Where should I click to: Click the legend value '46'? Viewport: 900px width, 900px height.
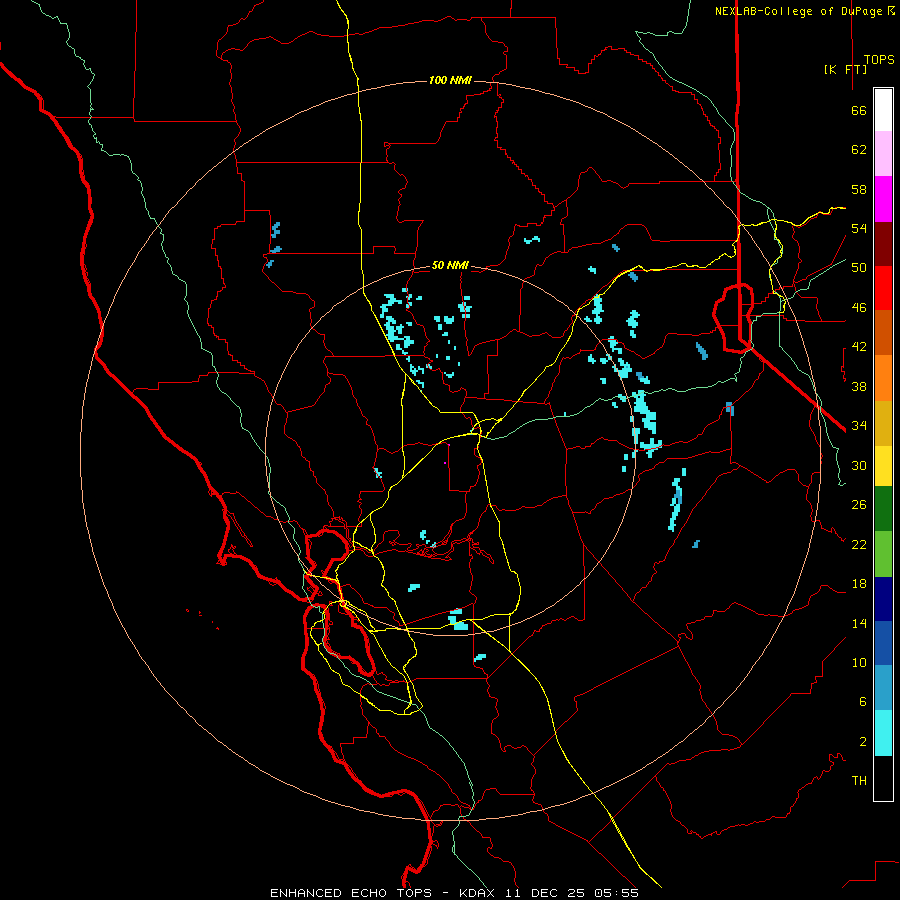(859, 308)
